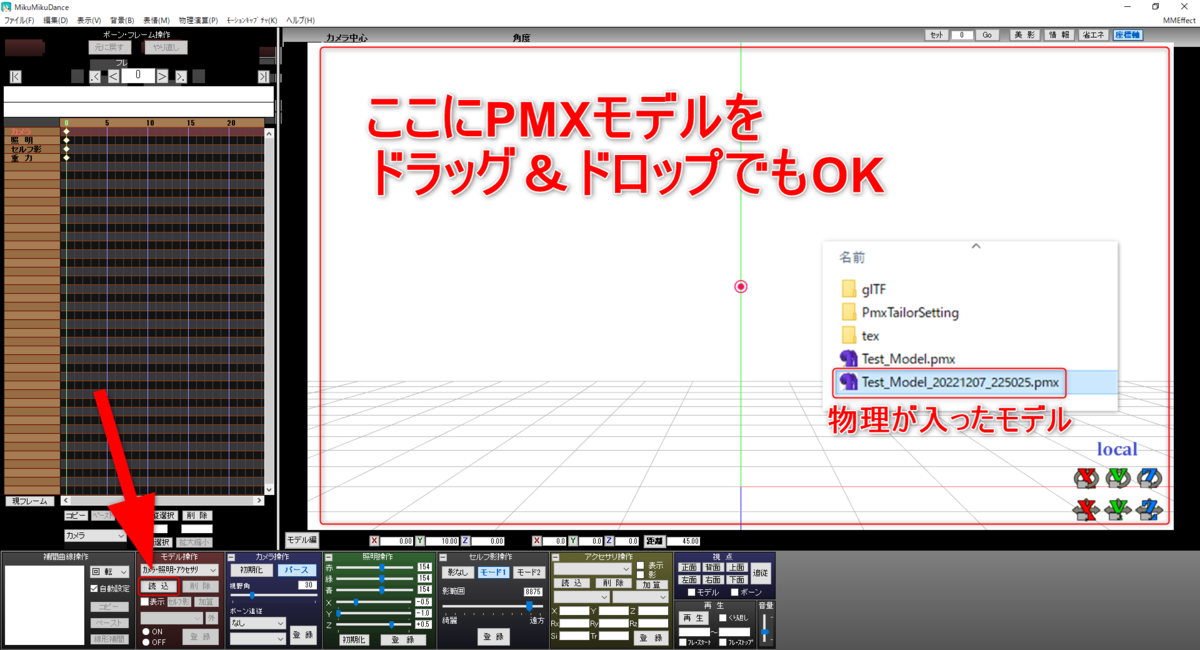1200x650 pixels.
Task: Open the accessory selection dropdown
Action: tap(593, 568)
